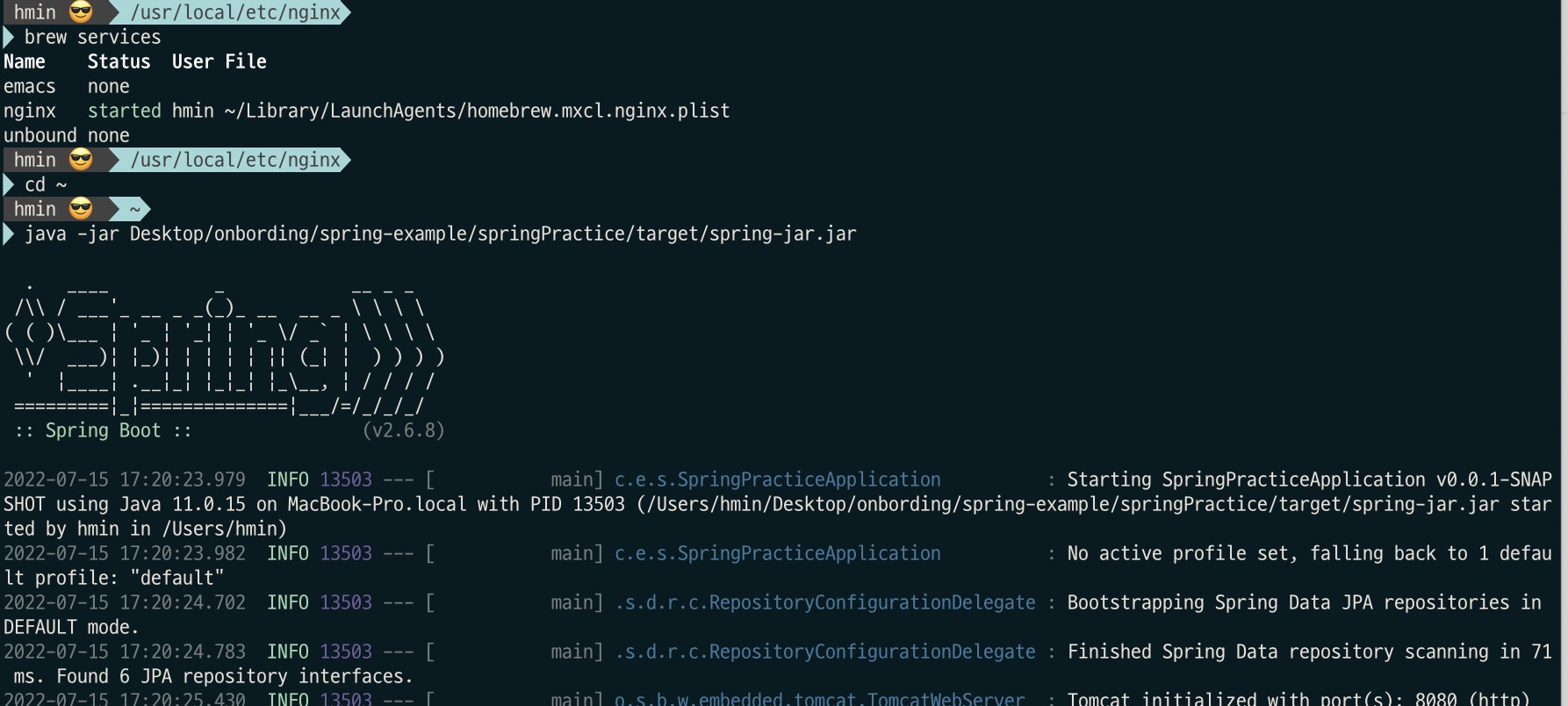Click the TomcatWebServer logger name
The width and height of the screenshot is (1568, 706).
tap(819, 699)
